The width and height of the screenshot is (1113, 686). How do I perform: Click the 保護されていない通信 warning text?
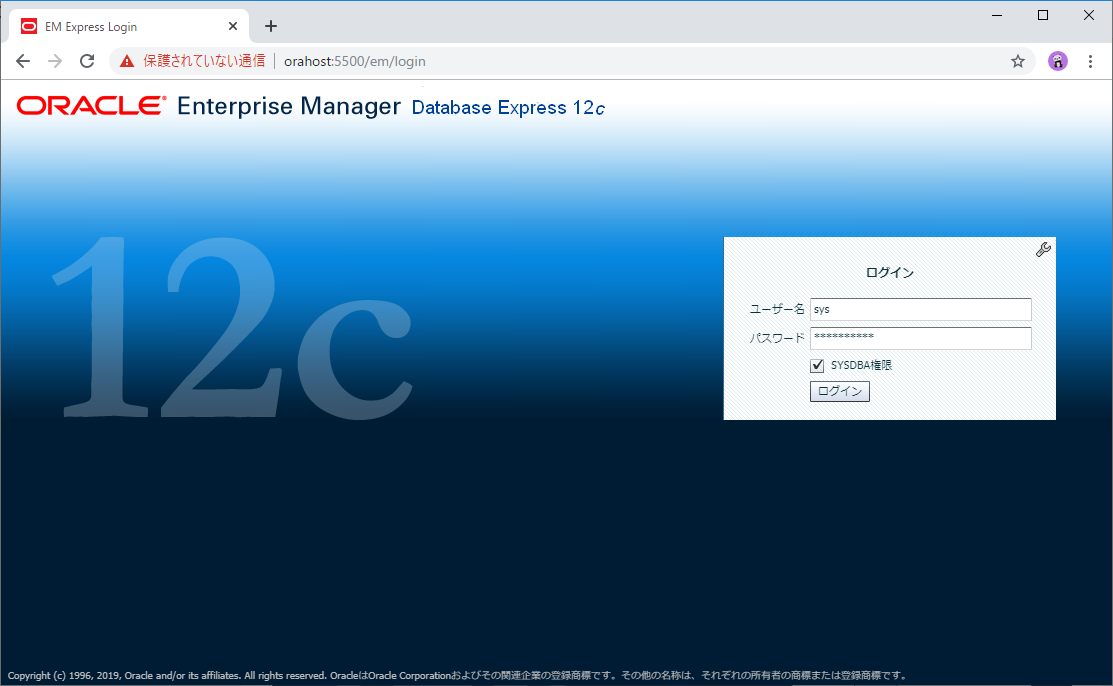point(204,61)
